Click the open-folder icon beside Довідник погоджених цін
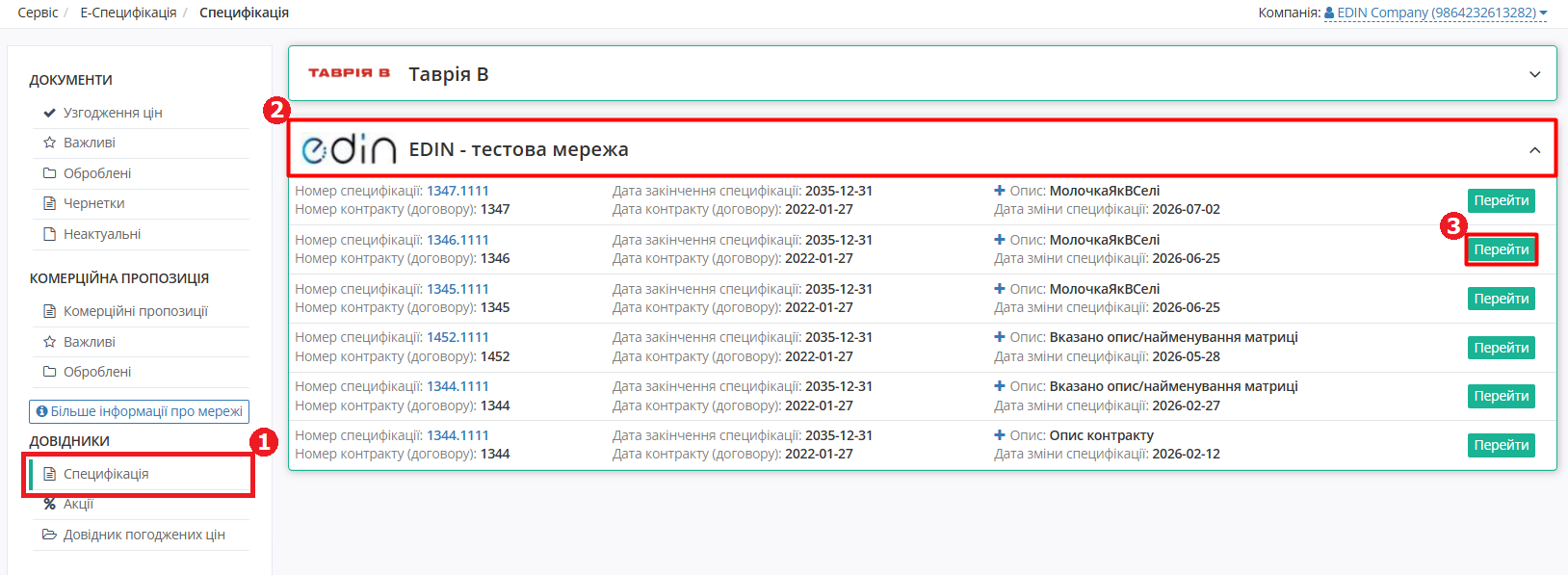 49,535
